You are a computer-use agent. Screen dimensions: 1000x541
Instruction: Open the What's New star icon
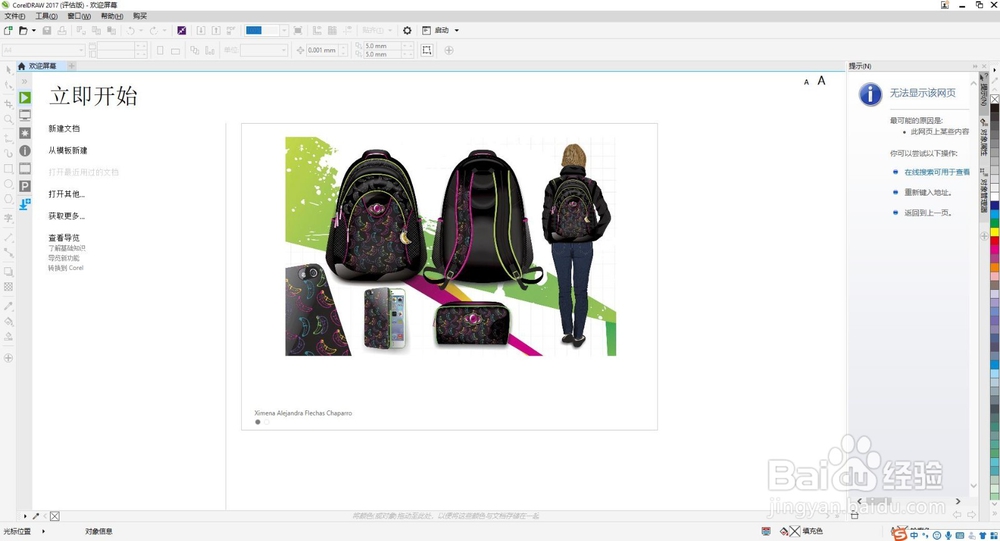[x=25, y=133]
